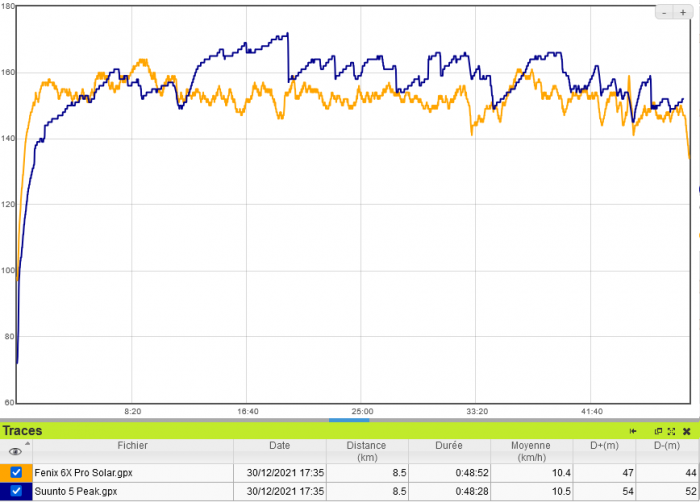Uncheck the Fenix 6X Pro Solar trace
700x502 pixels.
(x=16, y=472)
